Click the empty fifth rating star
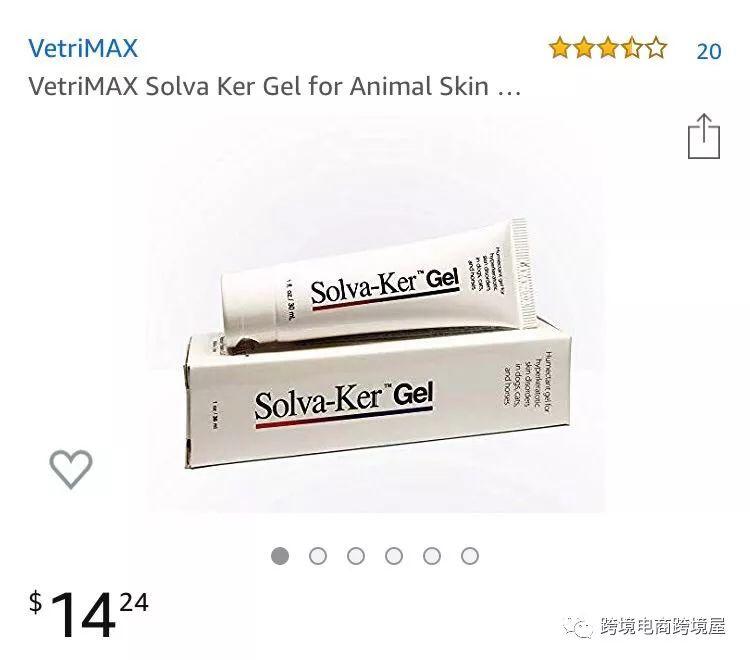This screenshot has height=660, width=750. [656, 48]
